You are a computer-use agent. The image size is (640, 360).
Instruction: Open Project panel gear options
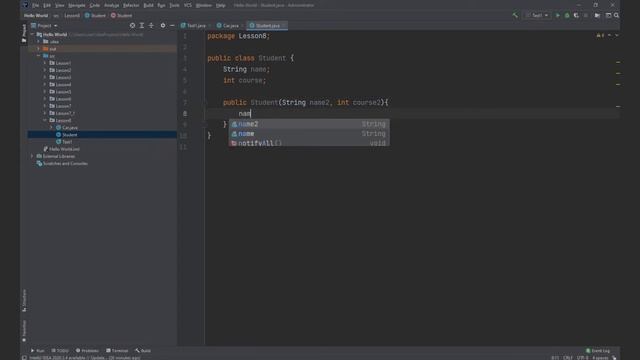point(163,25)
